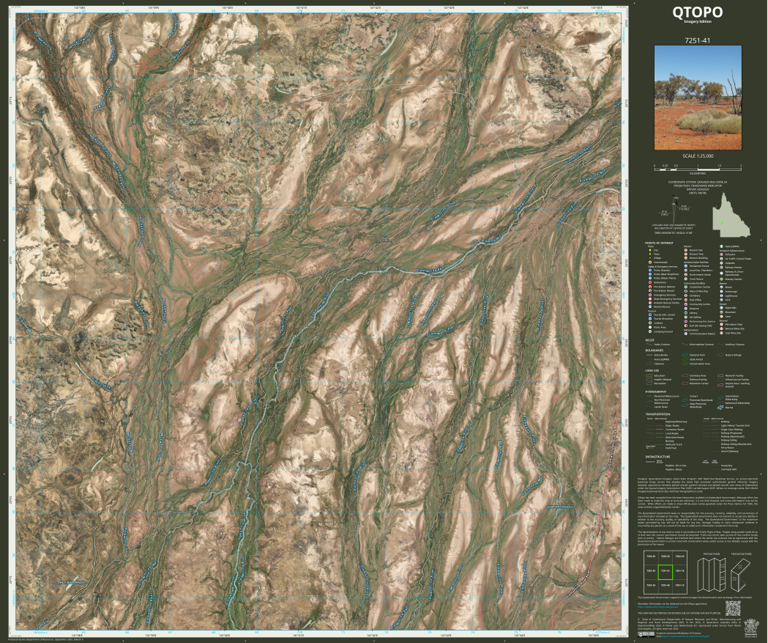Click the Mountain legend symbol
The image size is (768, 643).
pos(721,312)
